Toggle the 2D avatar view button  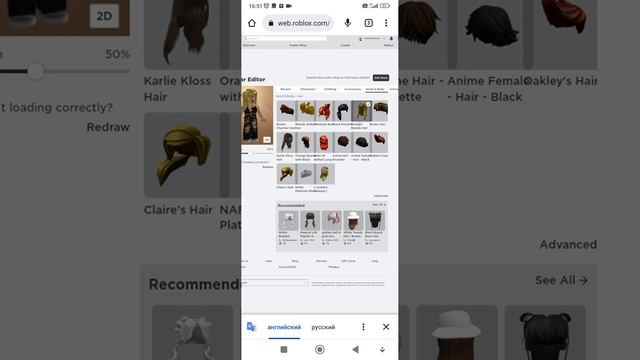tap(267, 140)
